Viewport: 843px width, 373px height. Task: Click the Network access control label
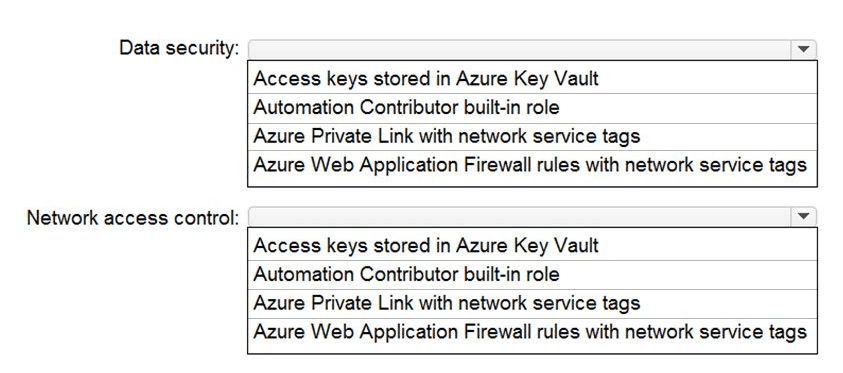(133, 218)
